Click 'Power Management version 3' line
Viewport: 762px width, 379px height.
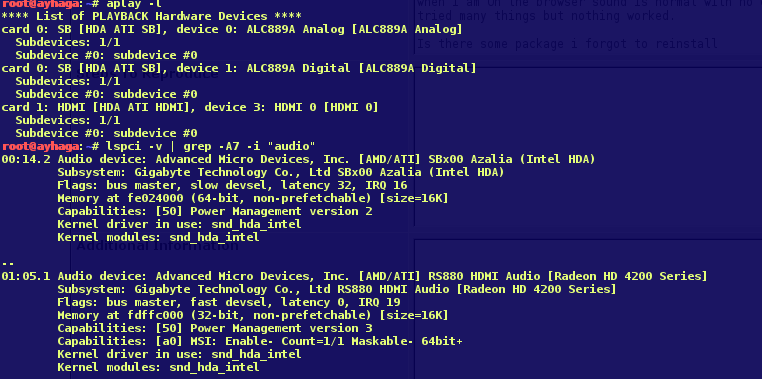tap(215, 328)
